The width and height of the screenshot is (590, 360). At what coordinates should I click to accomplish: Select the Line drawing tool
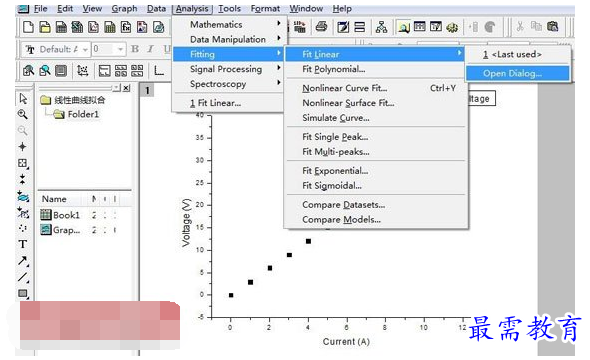[x=23, y=277]
